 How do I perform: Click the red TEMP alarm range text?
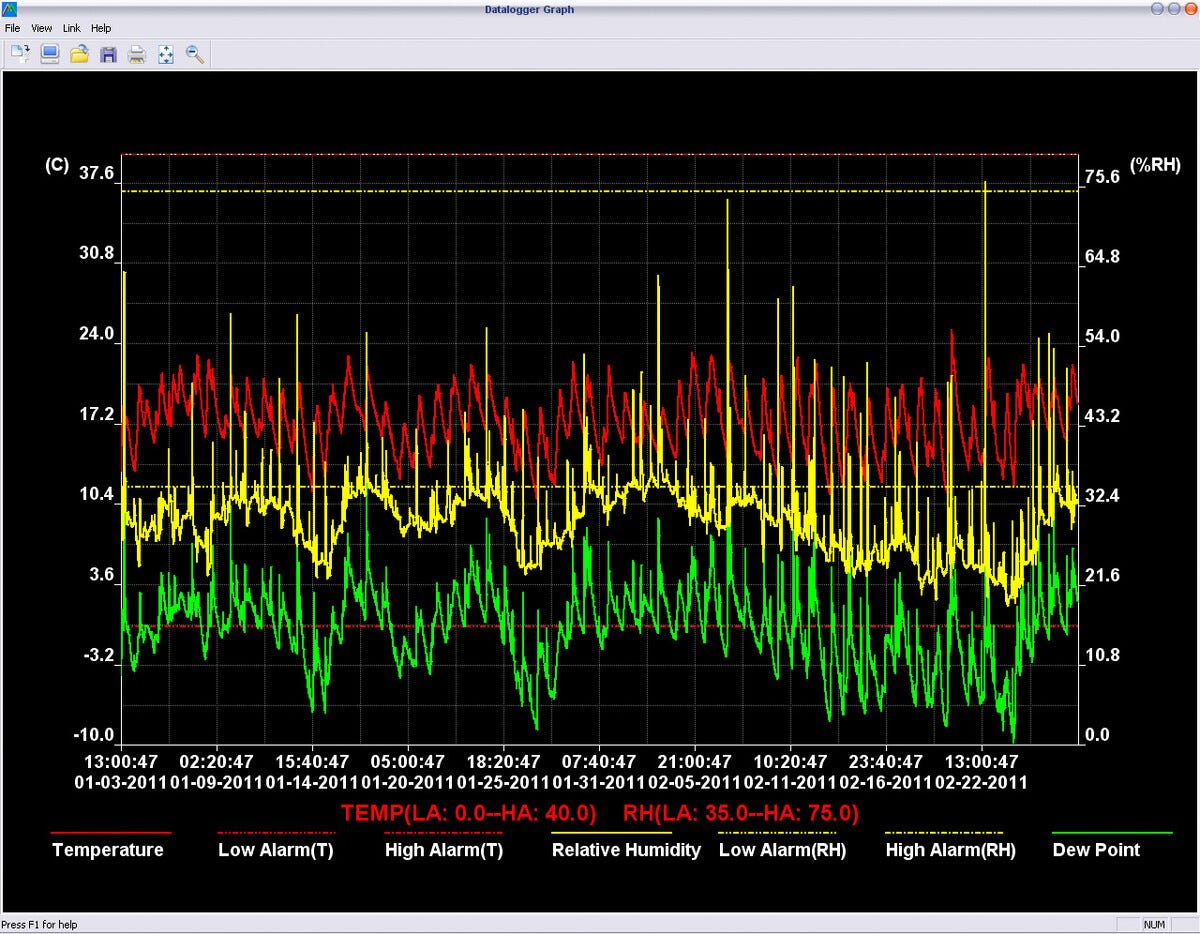[x=469, y=813]
